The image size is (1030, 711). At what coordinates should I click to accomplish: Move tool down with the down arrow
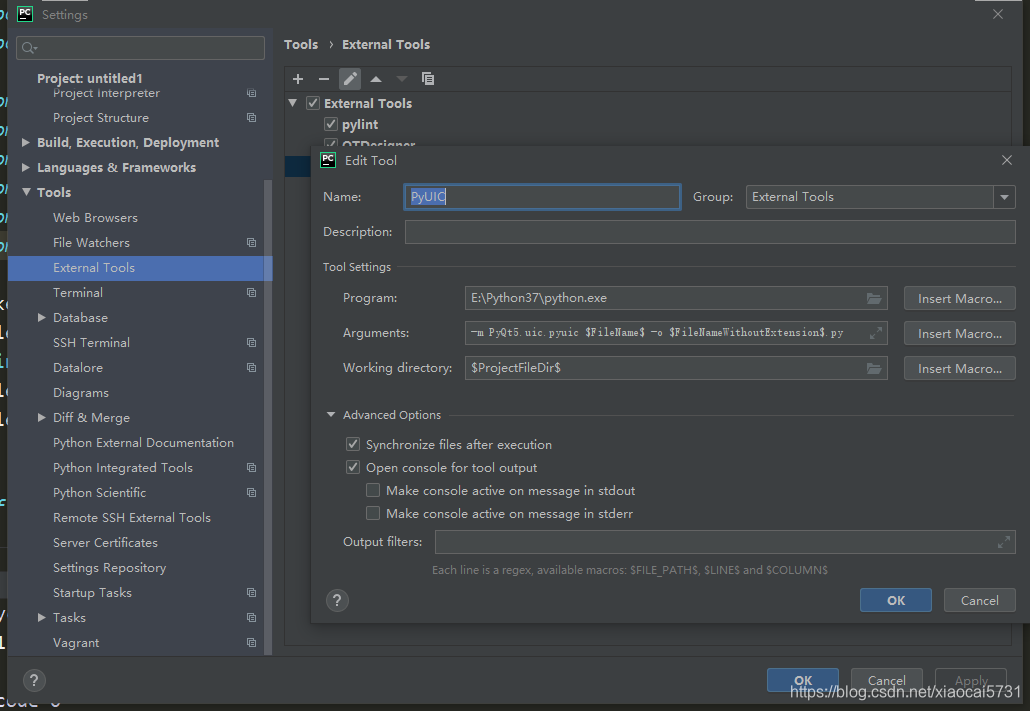[x=401, y=79]
